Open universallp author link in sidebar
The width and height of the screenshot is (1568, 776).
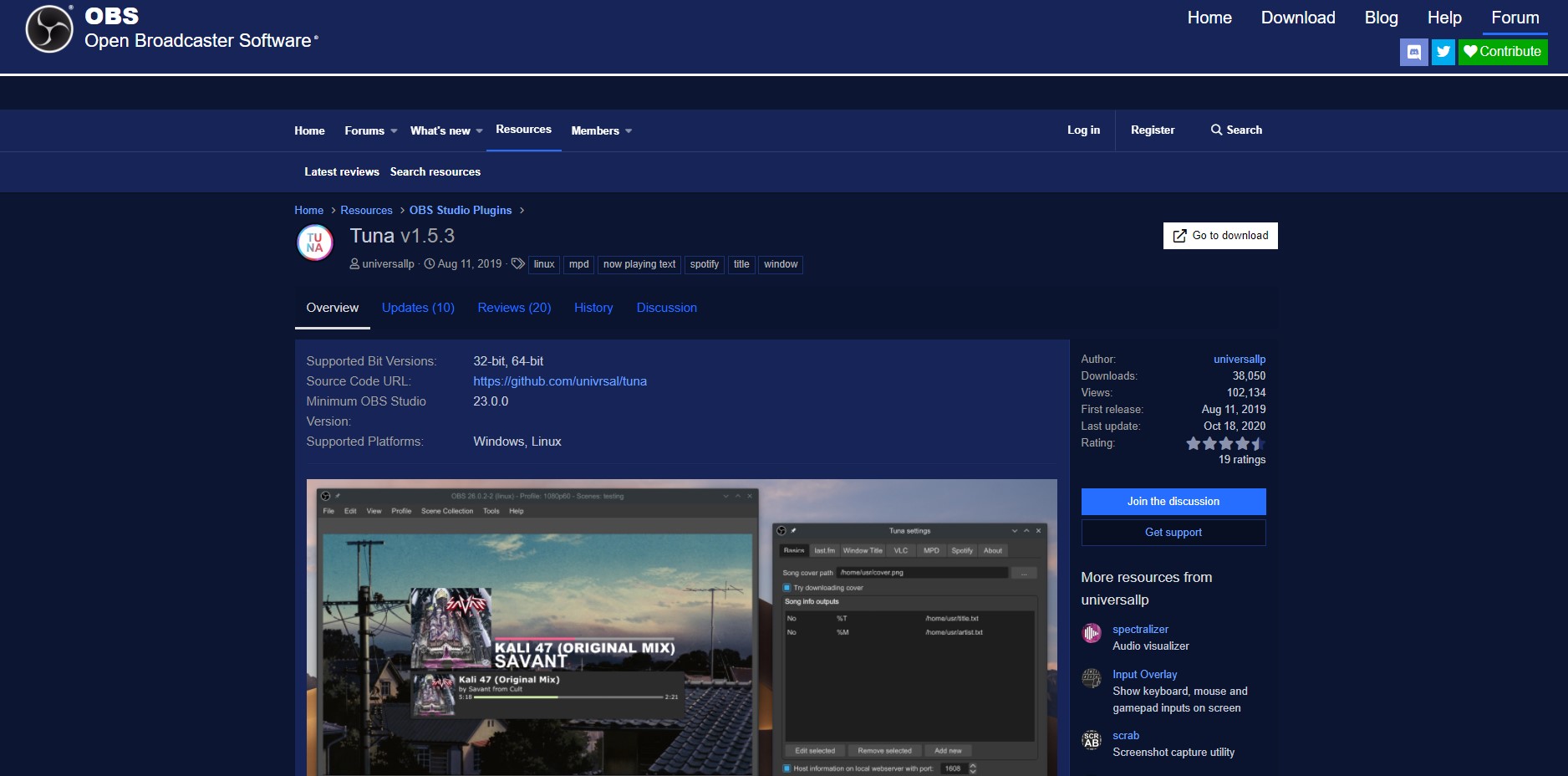(1240, 360)
